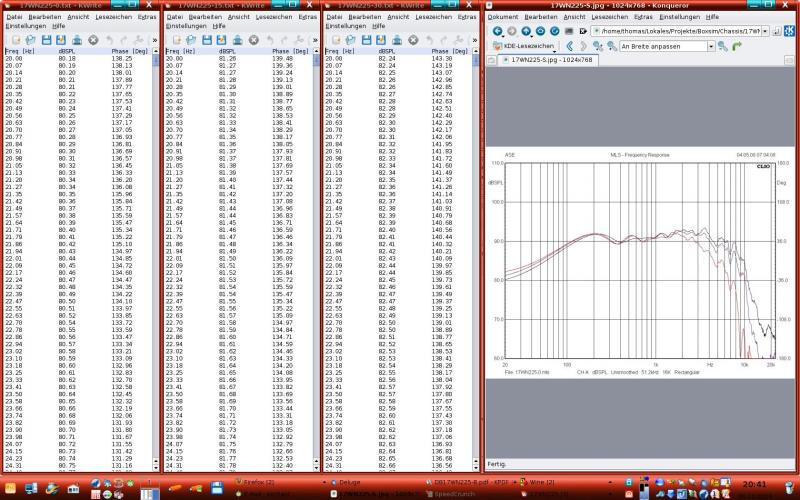Click Open file icon in 17WN225-0.txt KWrite

31,40
